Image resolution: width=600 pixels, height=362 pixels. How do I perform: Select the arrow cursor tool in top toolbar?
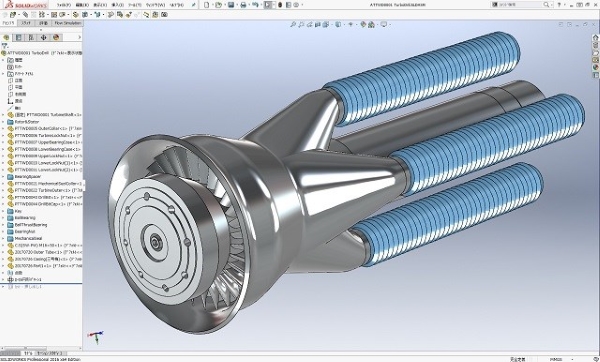click(x=267, y=5)
